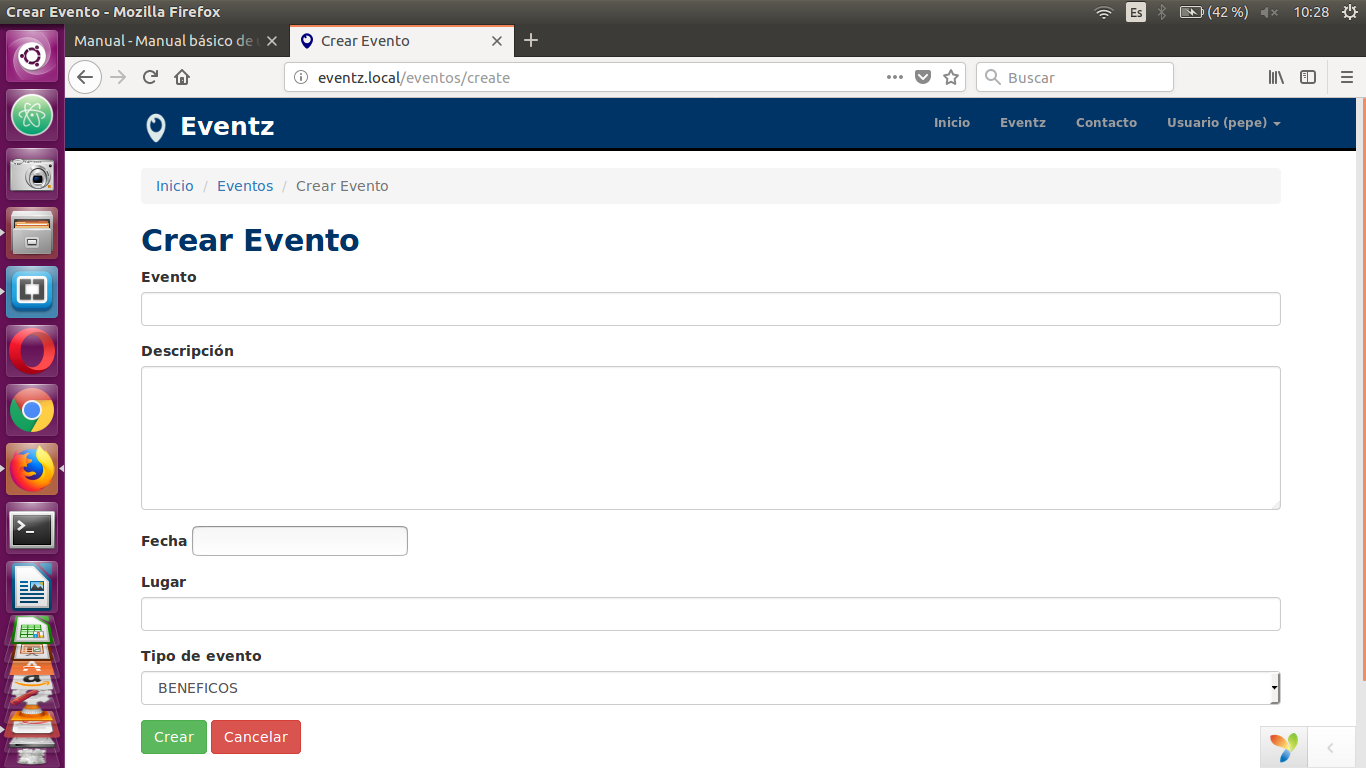
Task: Open the battery indicator showing 42 %
Action: pyautogui.click(x=1214, y=12)
